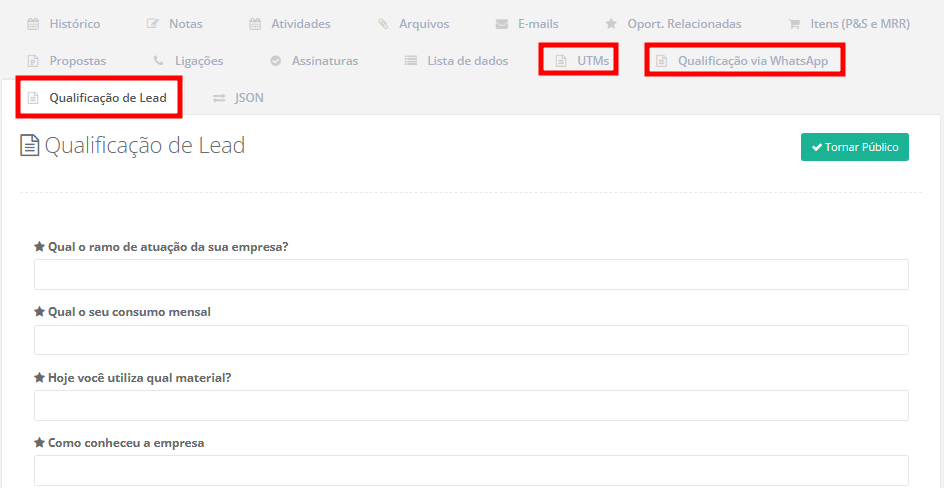Click the envelope icon beside E-mails

[x=502, y=24]
